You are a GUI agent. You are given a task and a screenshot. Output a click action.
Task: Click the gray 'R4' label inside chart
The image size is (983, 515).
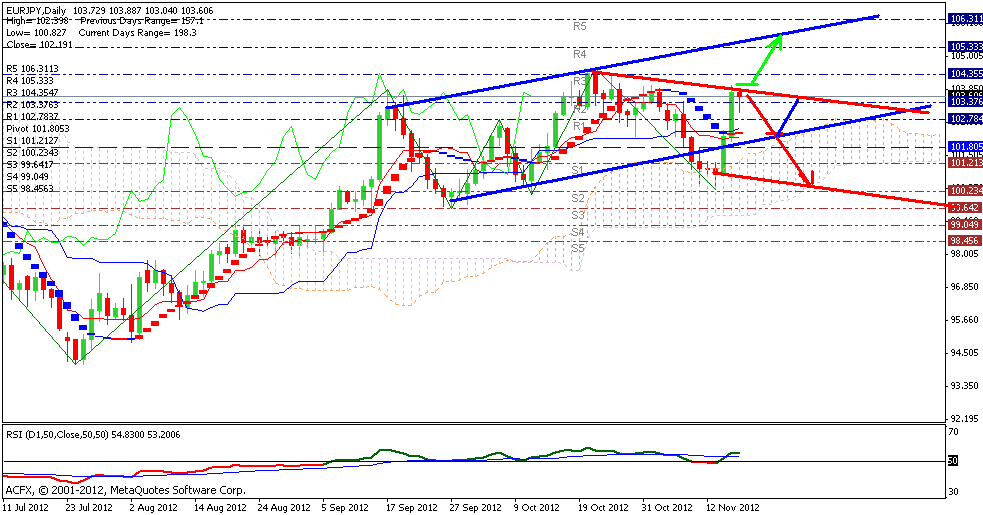(x=579, y=54)
